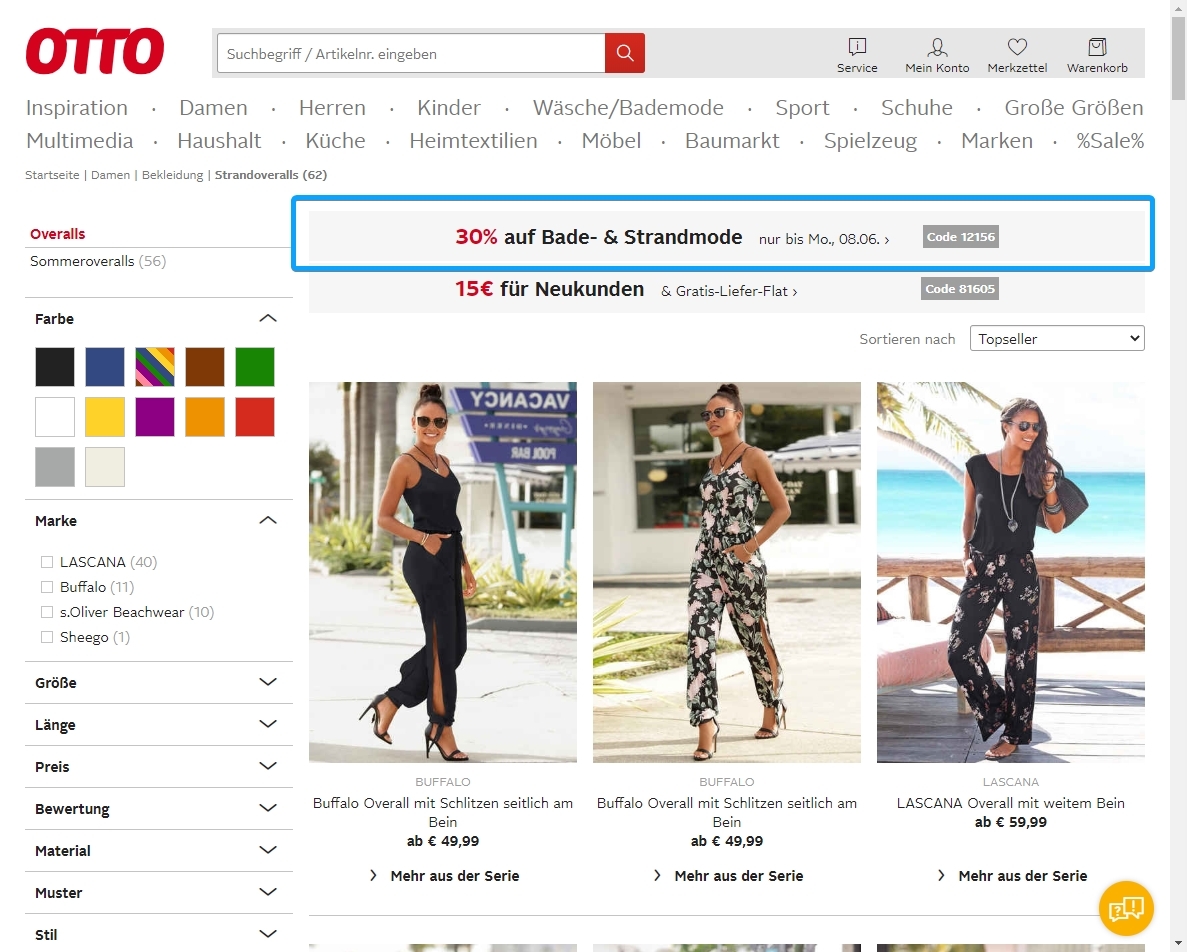This screenshot has height=952, width=1187.
Task: Open the yellow chat help bubble
Action: click(1126, 908)
